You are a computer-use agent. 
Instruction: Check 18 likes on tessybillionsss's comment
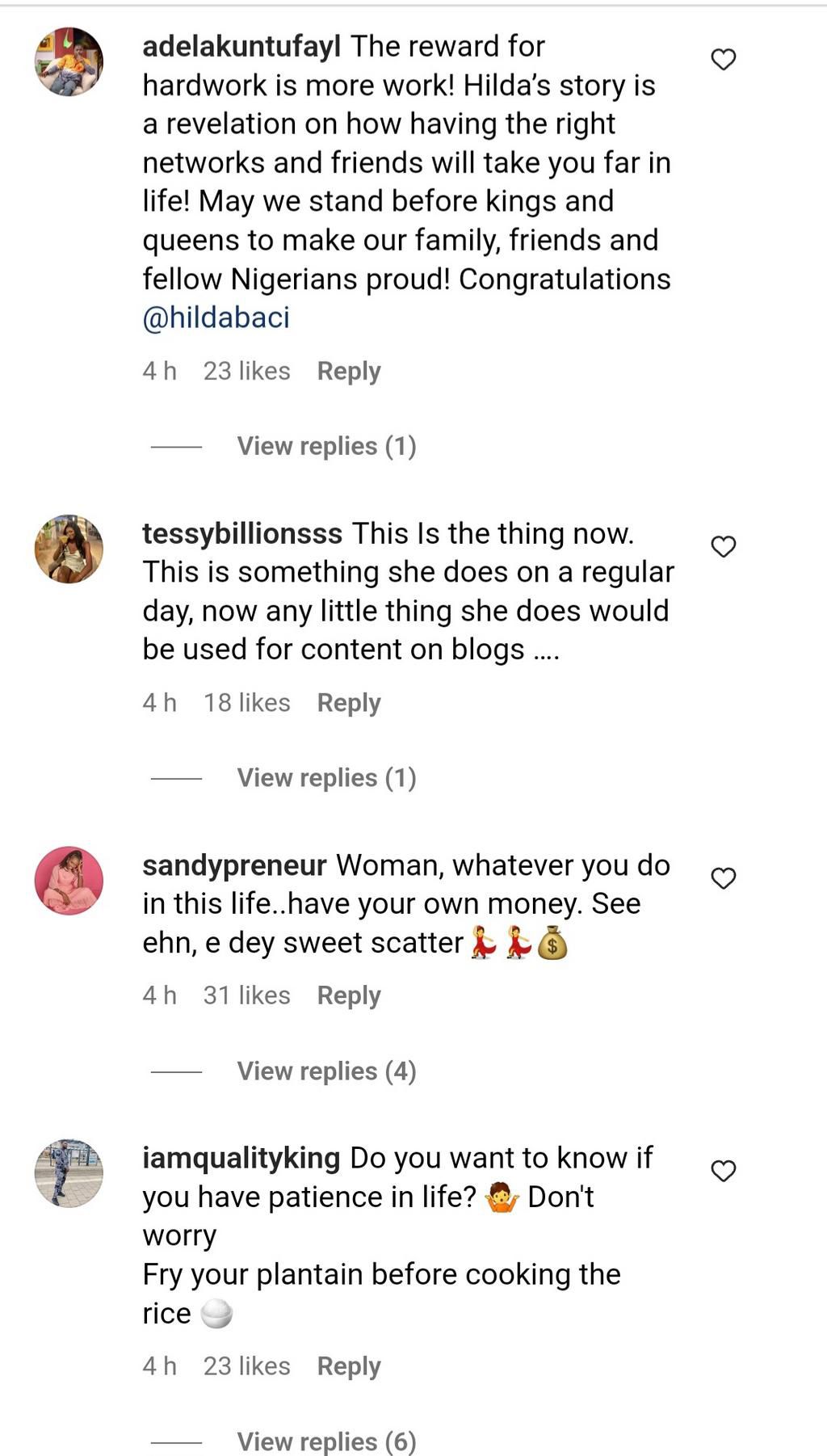pyautogui.click(x=246, y=703)
